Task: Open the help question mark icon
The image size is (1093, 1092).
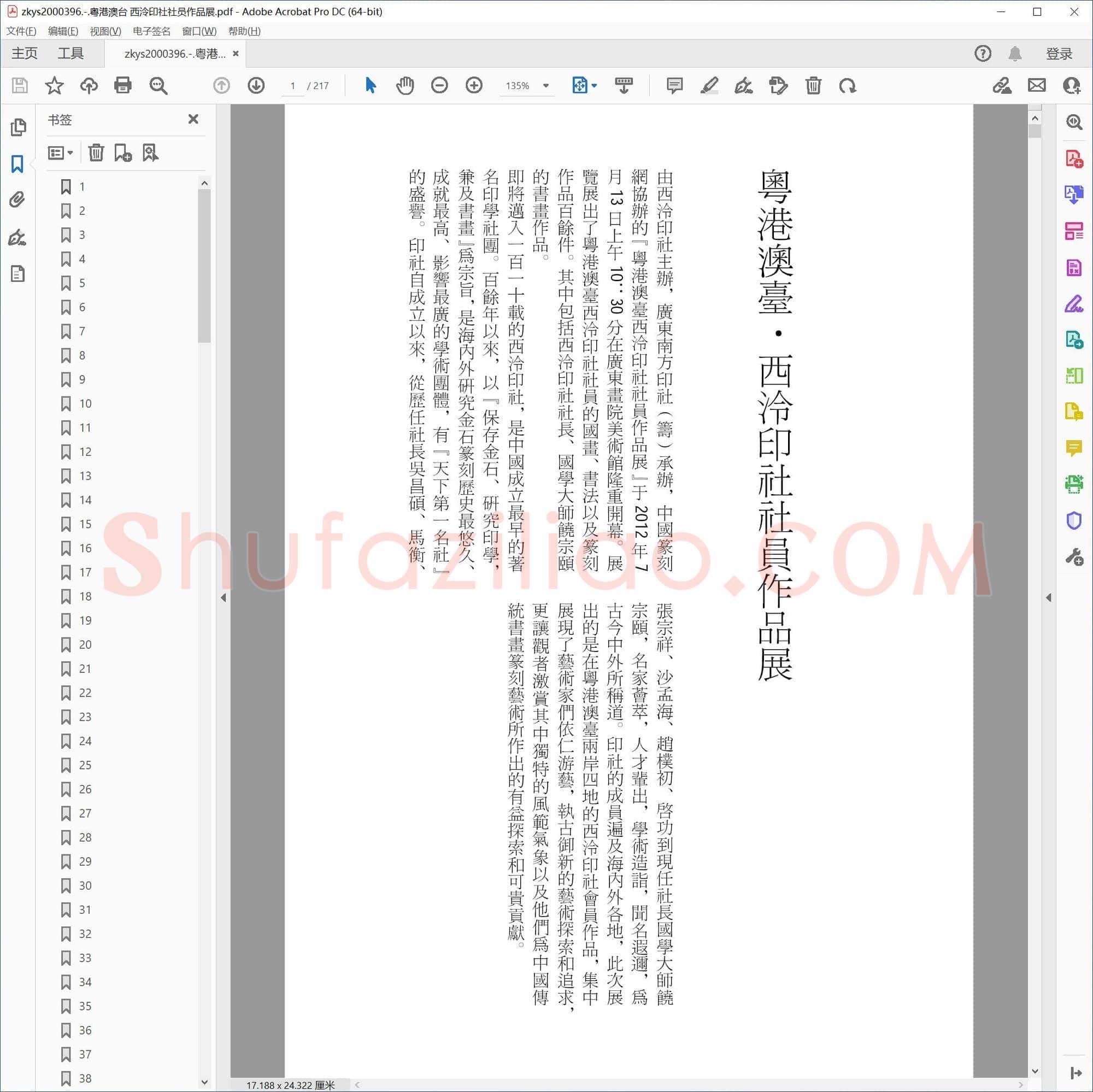Action: 983,53
